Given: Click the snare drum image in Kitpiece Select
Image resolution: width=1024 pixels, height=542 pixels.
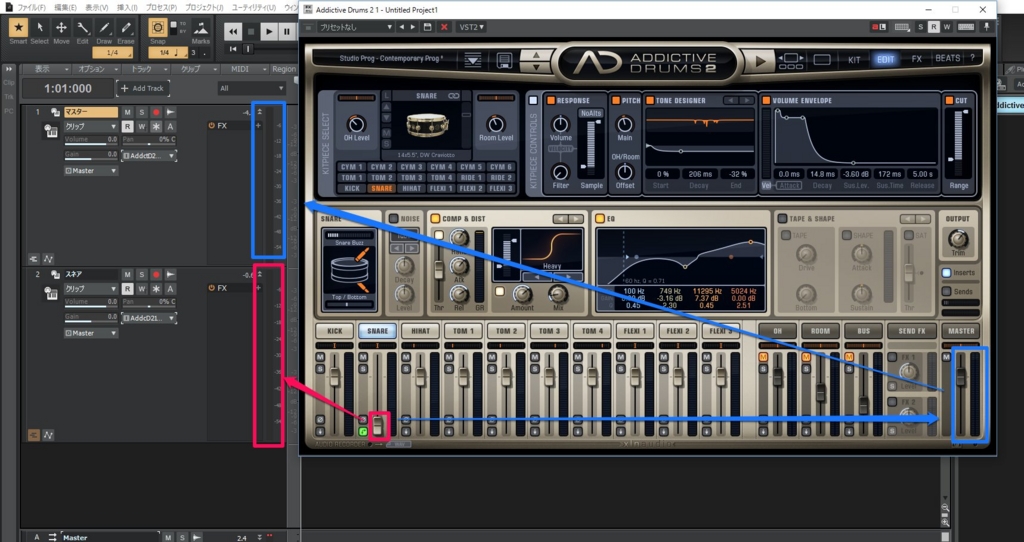Looking at the screenshot, I should 427,125.
